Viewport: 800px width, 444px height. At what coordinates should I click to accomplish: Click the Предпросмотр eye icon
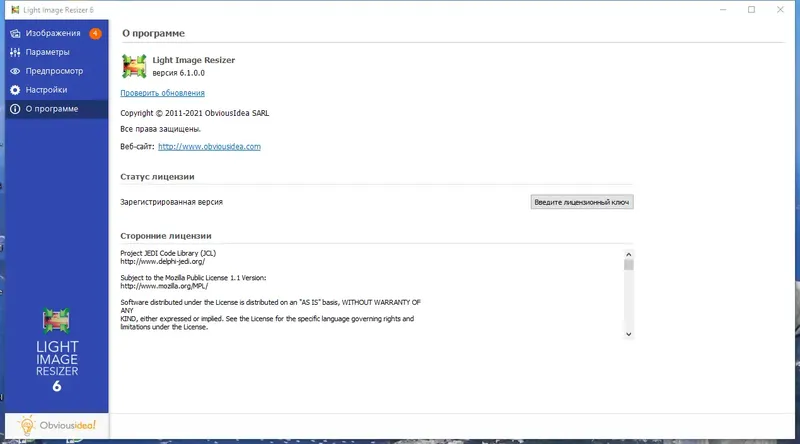click(15, 71)
